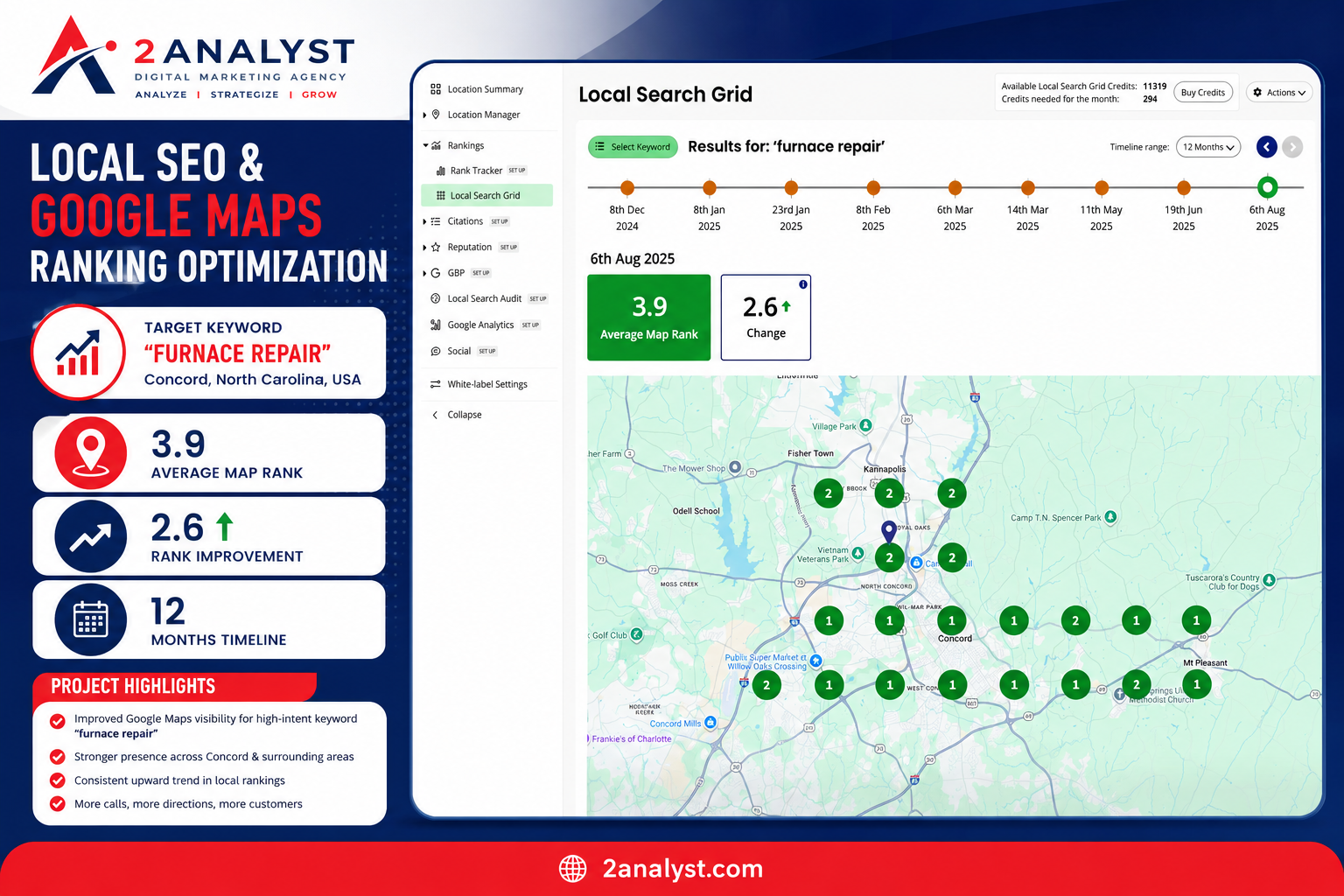Click the 2.6 Change card
This screenshot has width=1344, height=896.
(x=766, y=317)
